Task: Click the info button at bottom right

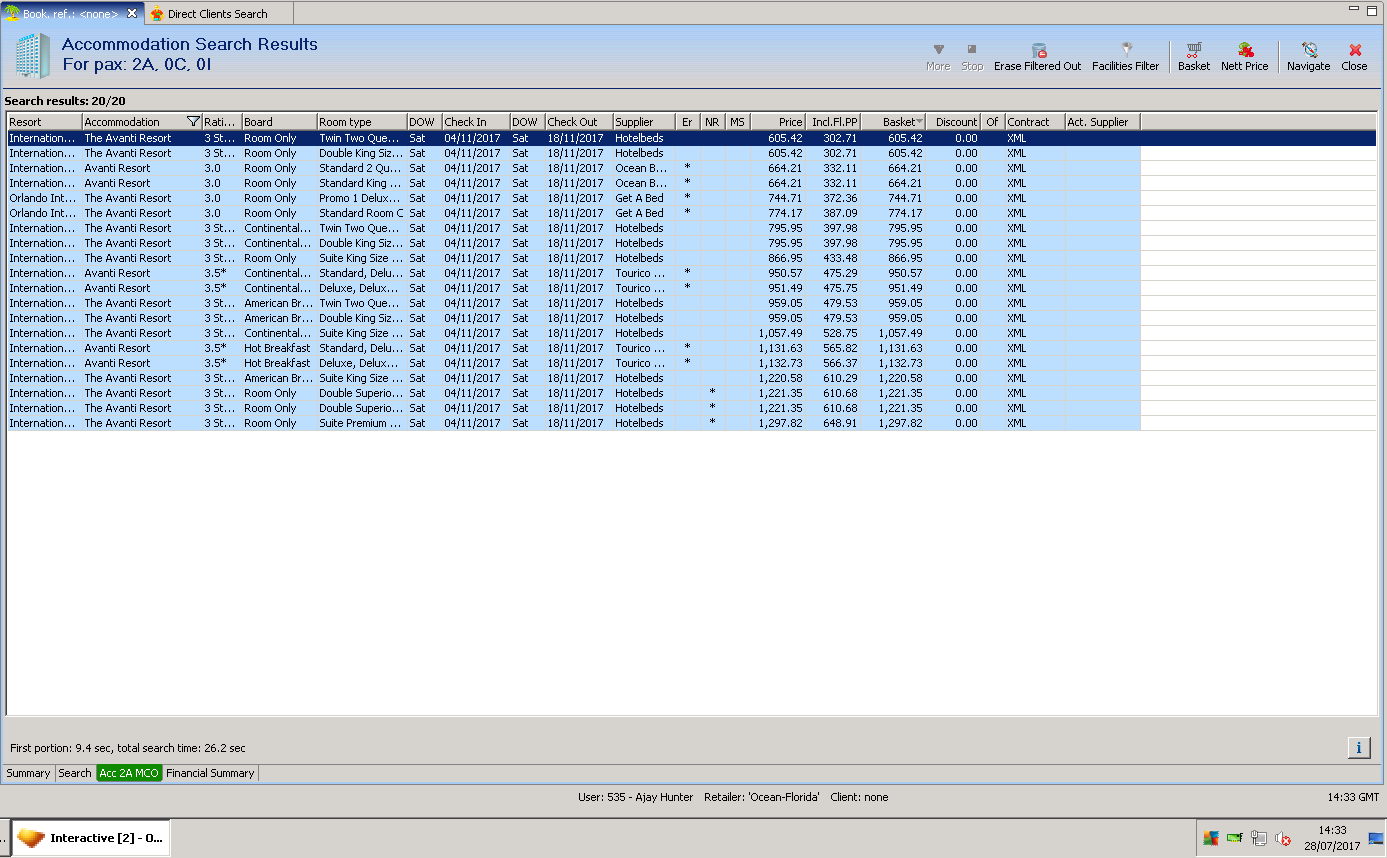Action: pos(1359,748)
